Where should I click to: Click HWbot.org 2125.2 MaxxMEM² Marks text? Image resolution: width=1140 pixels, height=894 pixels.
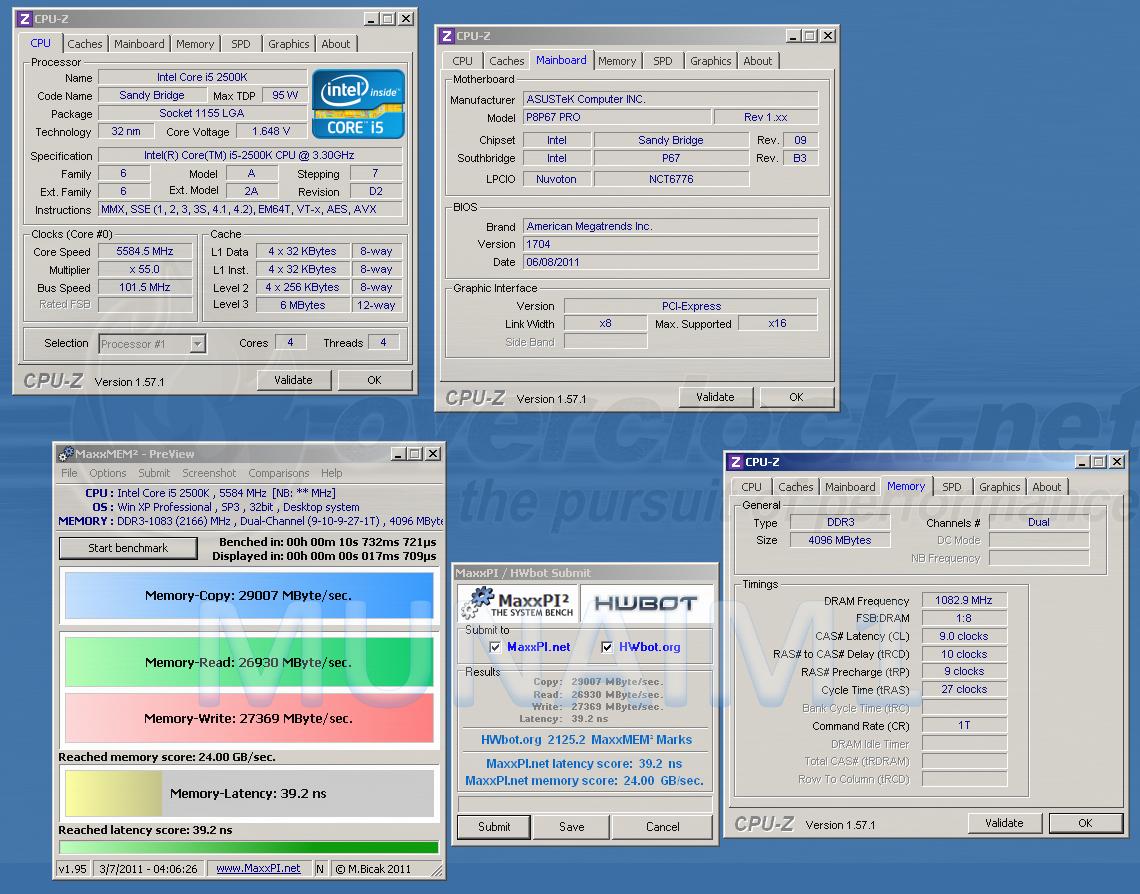587,740
